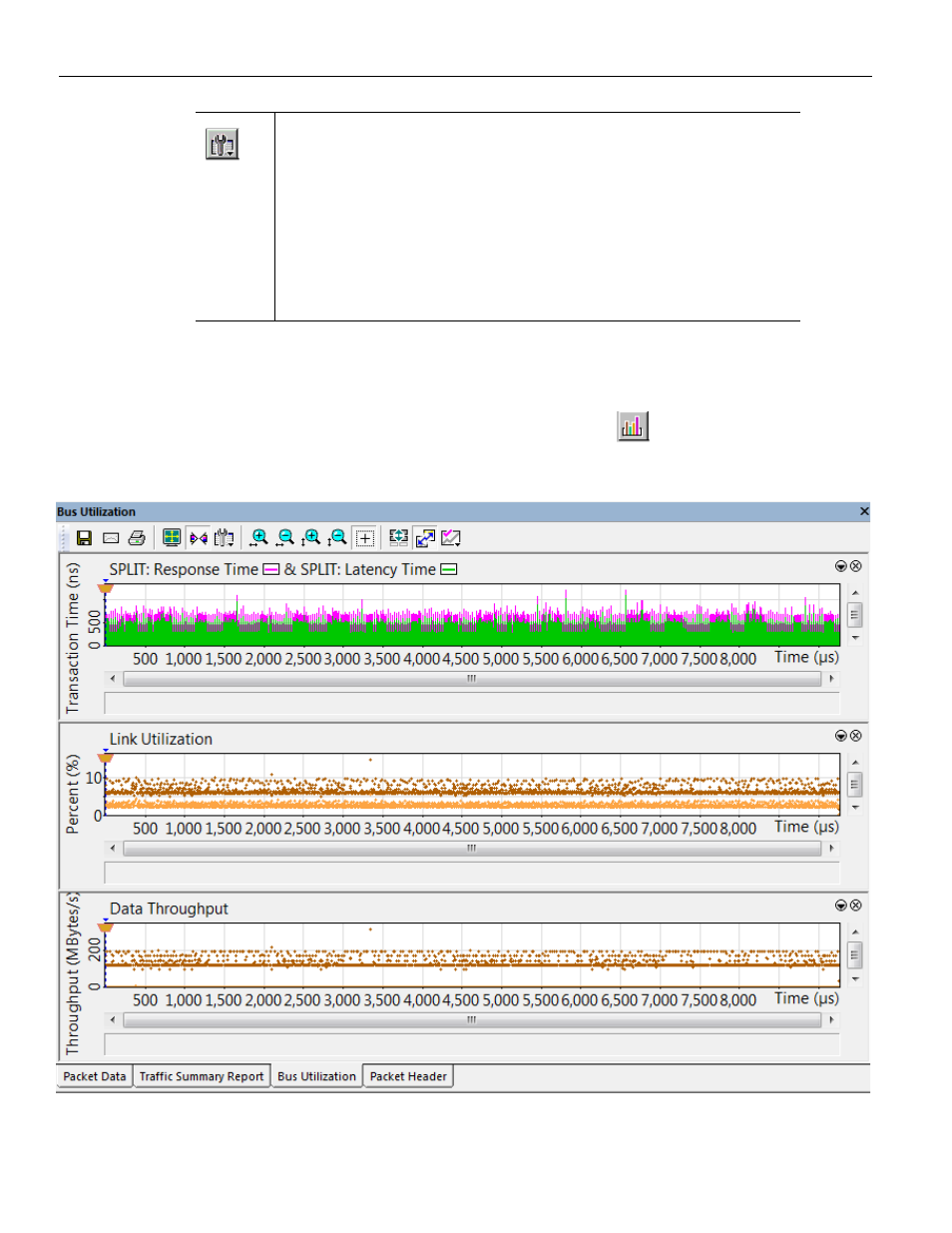Click the 'SPLIT: Response Time' legend text
This screenshot has width=952, height=1233.
[x=184, y=570]
